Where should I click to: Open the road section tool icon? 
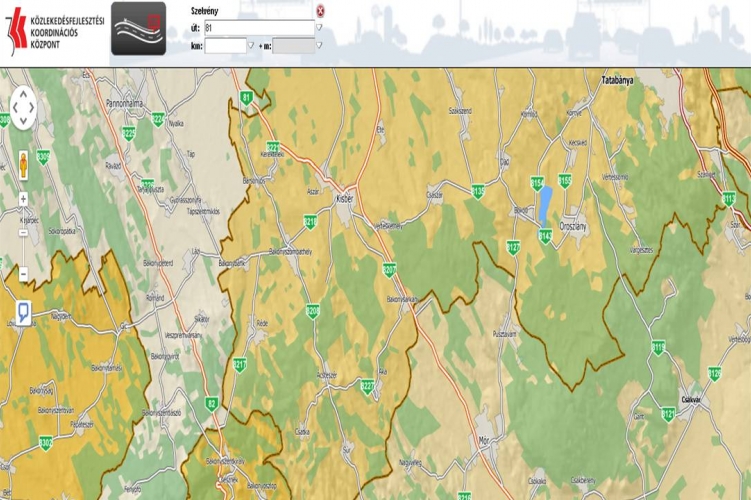coord(138,25)
